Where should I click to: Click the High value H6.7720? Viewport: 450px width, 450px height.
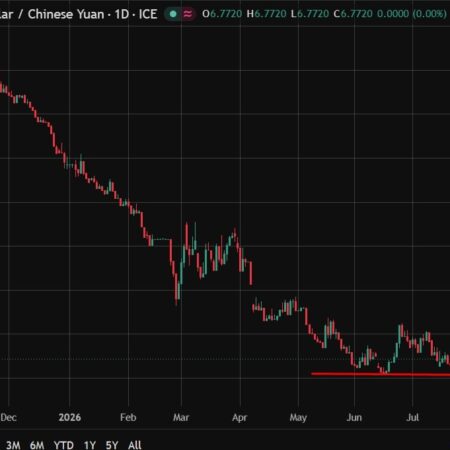click(x=266, y=14)
